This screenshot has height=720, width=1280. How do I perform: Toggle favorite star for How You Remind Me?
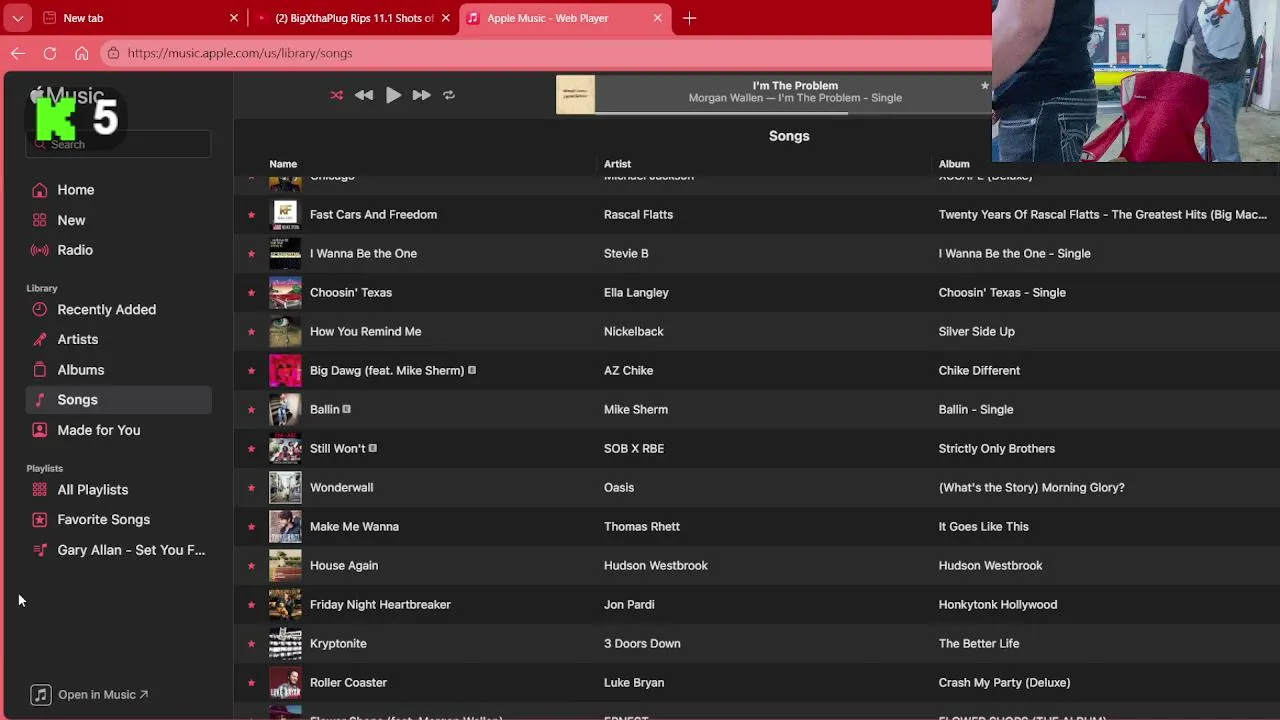[x=251, y=332]
